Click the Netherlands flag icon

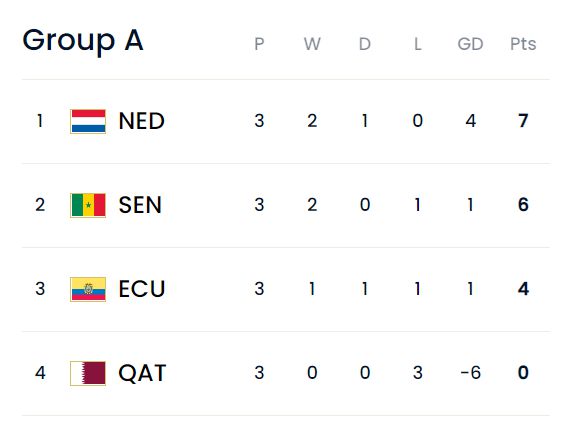coord(88,121)
